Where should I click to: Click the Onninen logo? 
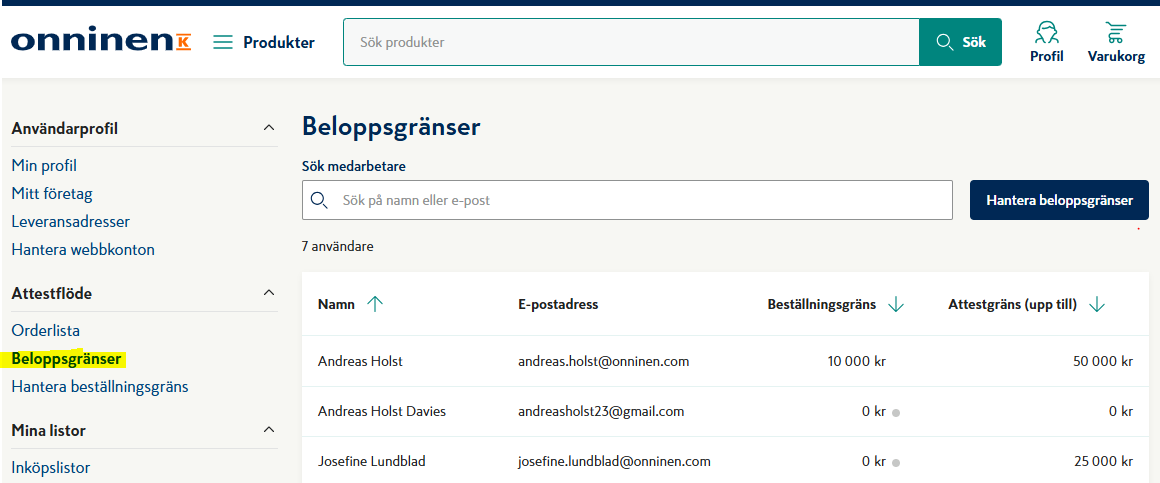tap(101, 42)
